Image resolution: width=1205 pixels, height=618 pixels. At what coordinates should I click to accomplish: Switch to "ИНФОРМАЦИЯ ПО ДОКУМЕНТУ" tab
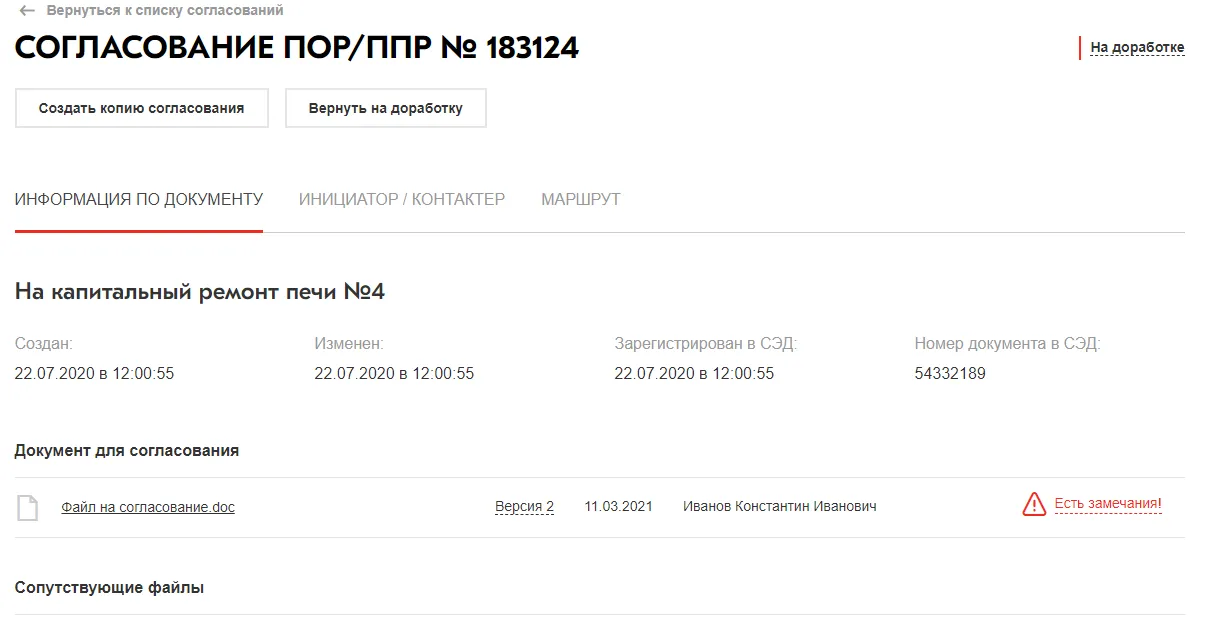(139, 199)
